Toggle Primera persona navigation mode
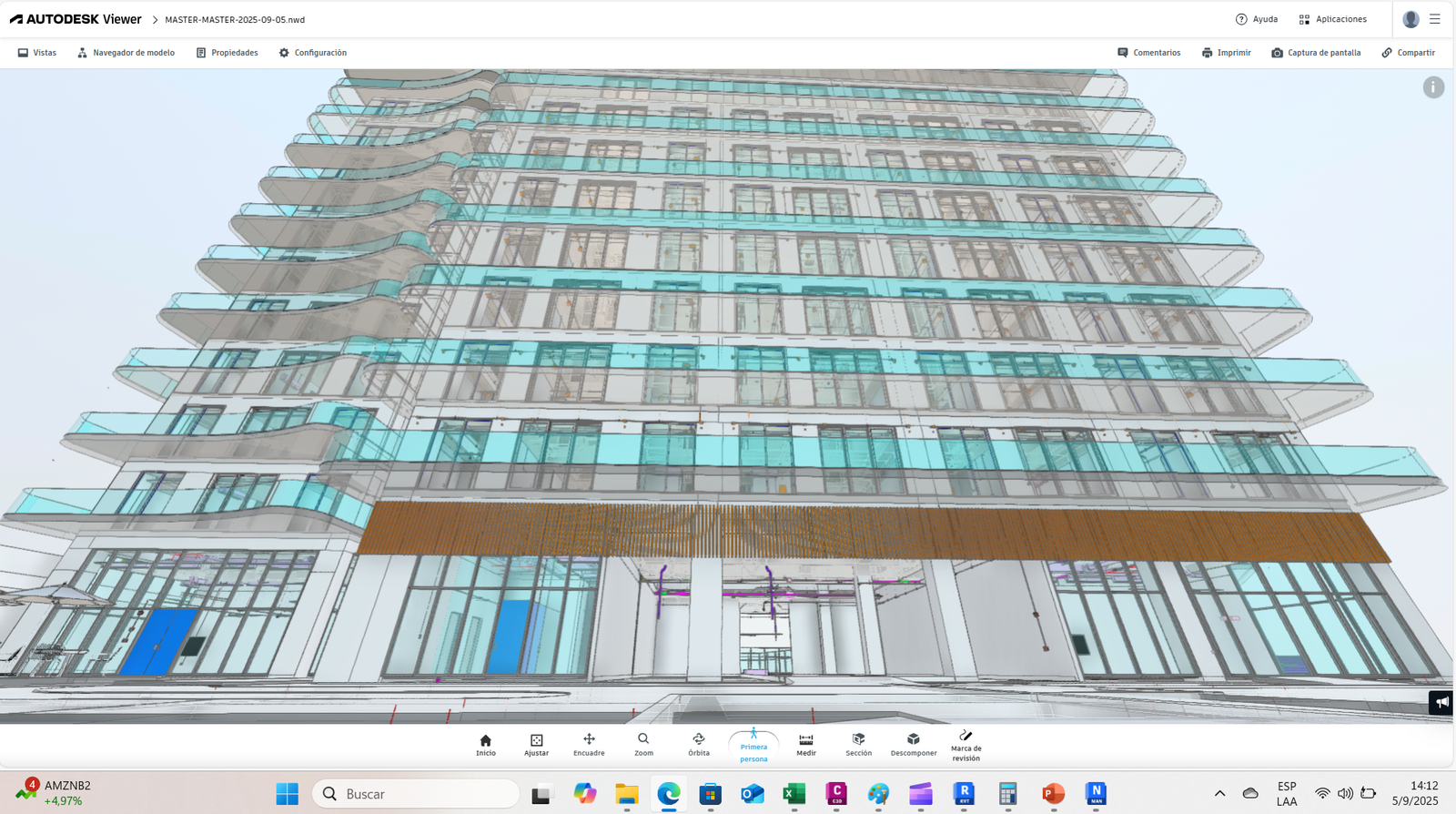The image size is (1456, 814). (753, 747)
